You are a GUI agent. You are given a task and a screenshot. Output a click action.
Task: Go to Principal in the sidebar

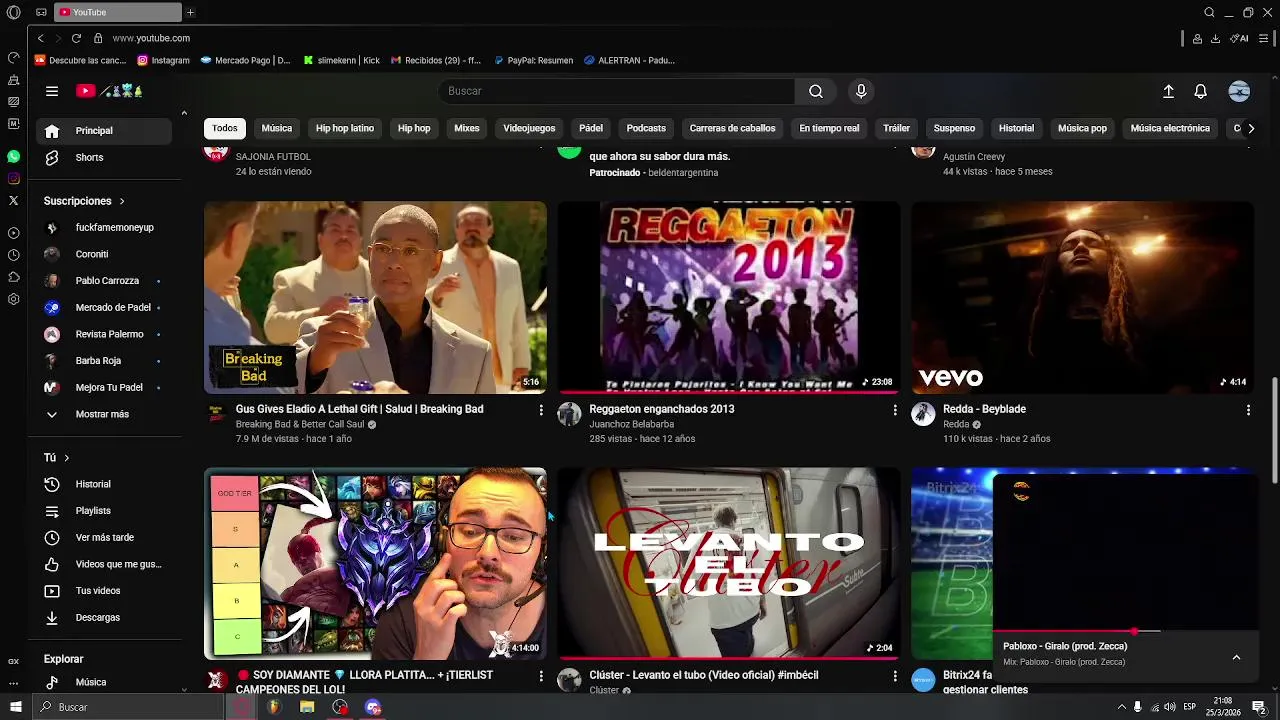click(104, 131)
